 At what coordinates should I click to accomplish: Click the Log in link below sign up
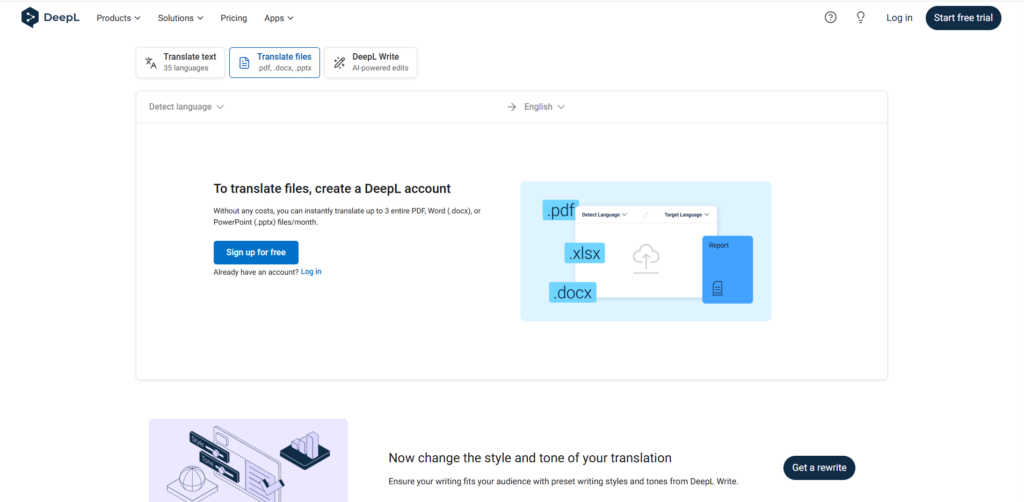[311, 272]
